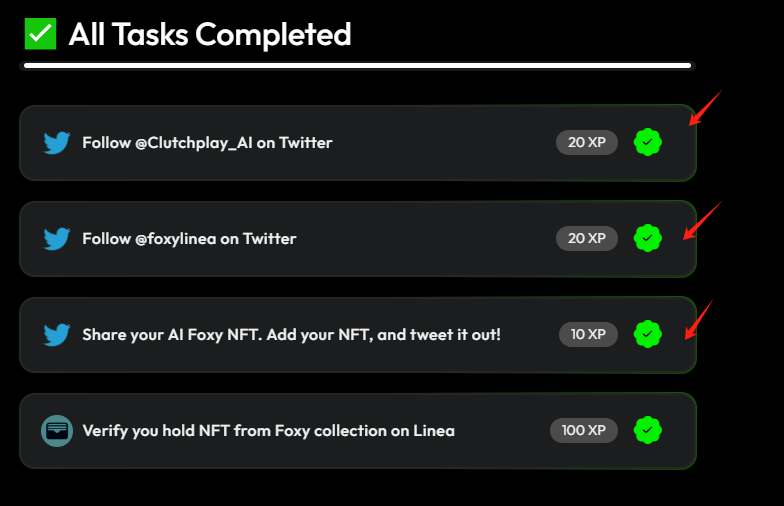Viewport: 784px width, 506px height.
Task: Click Twitter icon on Share NFT task
Action: (56, 335)
